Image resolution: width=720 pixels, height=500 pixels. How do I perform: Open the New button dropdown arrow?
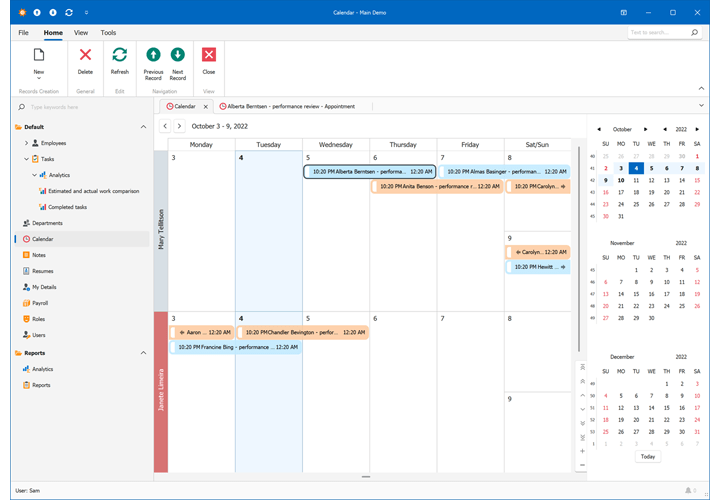(x=39, y=79)
